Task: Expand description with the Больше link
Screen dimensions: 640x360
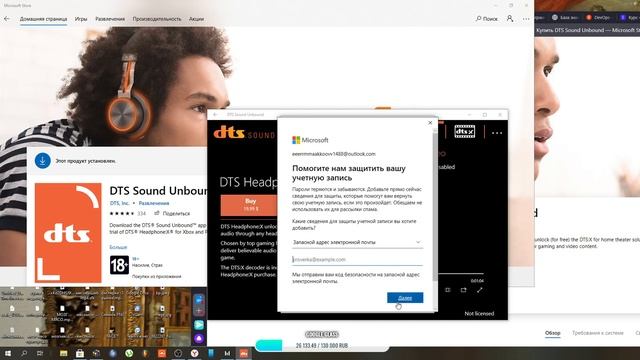Action: click(x=118, y=247)
